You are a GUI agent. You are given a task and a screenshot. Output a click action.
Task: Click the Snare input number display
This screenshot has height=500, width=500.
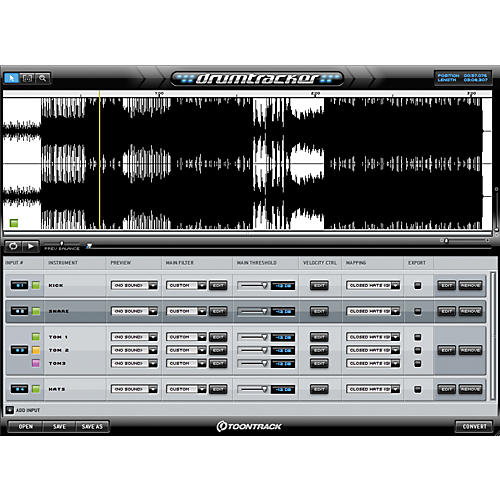pyautogui.click(x=19, y=311)
